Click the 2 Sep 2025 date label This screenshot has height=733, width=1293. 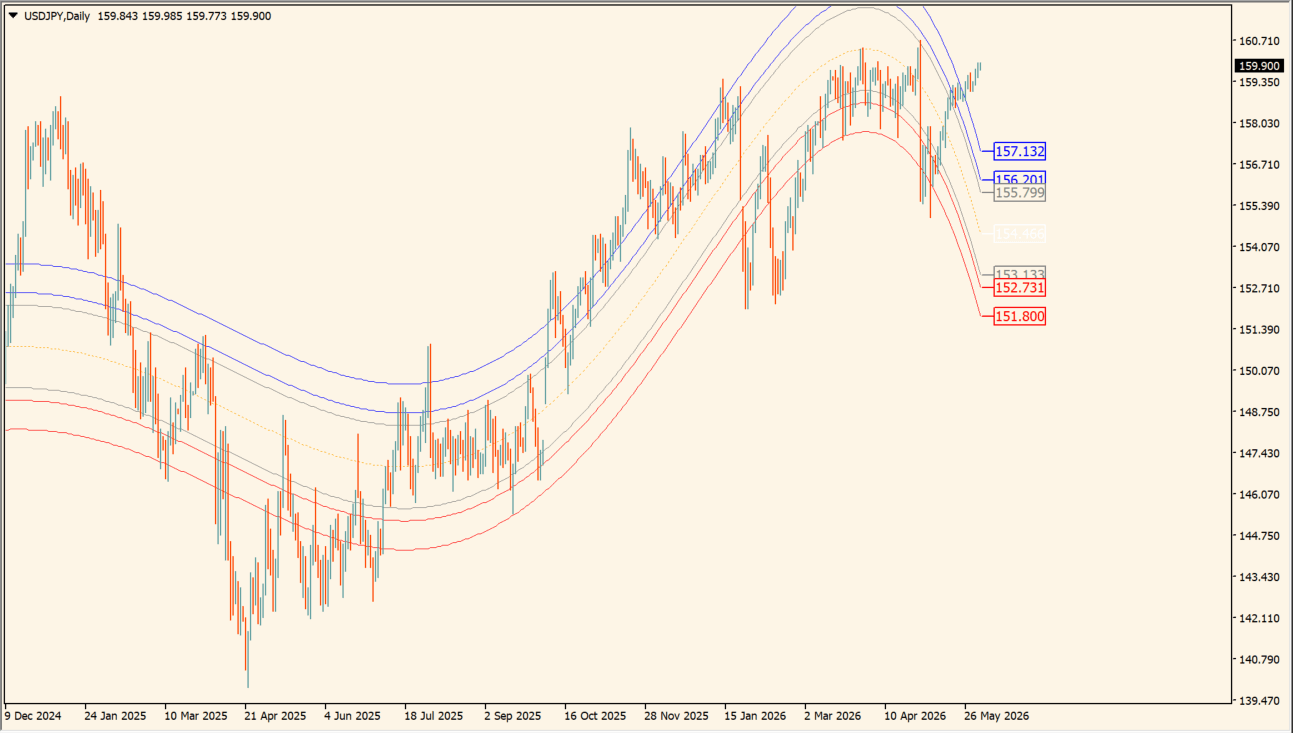tap(514, 717)
